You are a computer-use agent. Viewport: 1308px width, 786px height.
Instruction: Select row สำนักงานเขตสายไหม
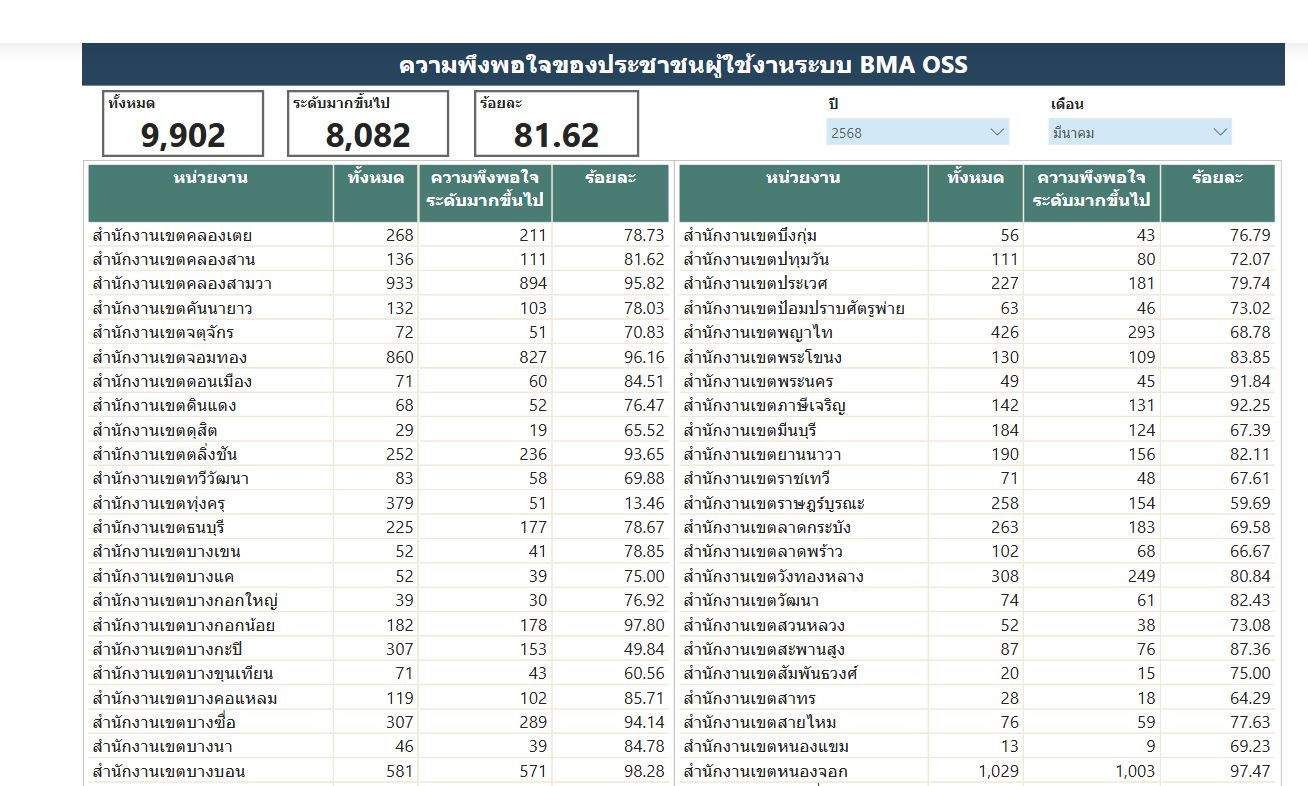tap(977, 722)
